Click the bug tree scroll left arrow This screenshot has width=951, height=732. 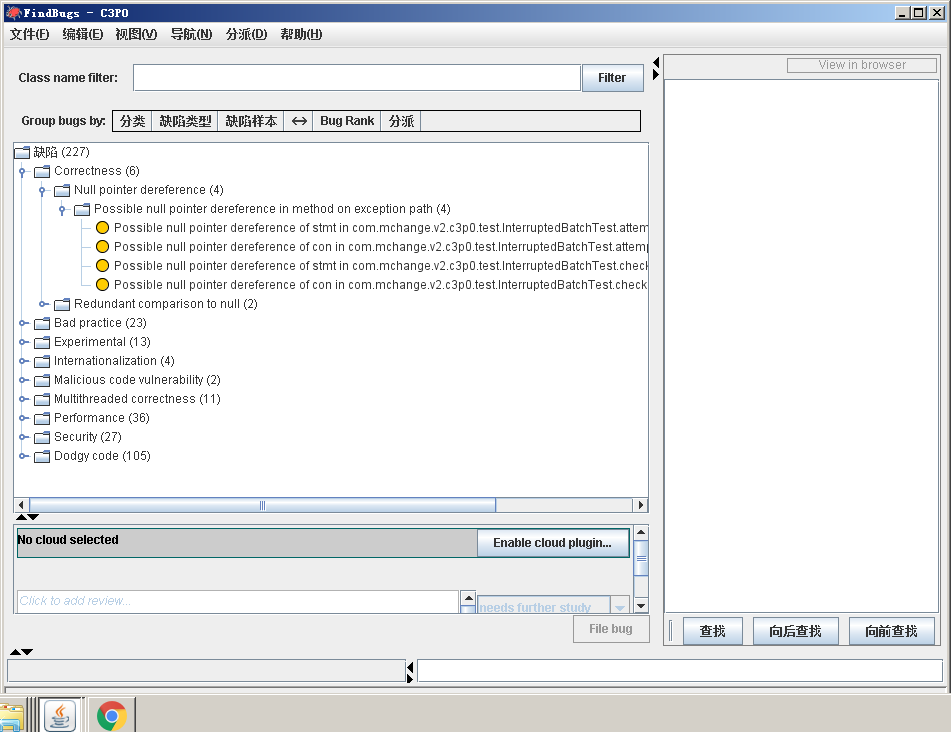point(21,505)
